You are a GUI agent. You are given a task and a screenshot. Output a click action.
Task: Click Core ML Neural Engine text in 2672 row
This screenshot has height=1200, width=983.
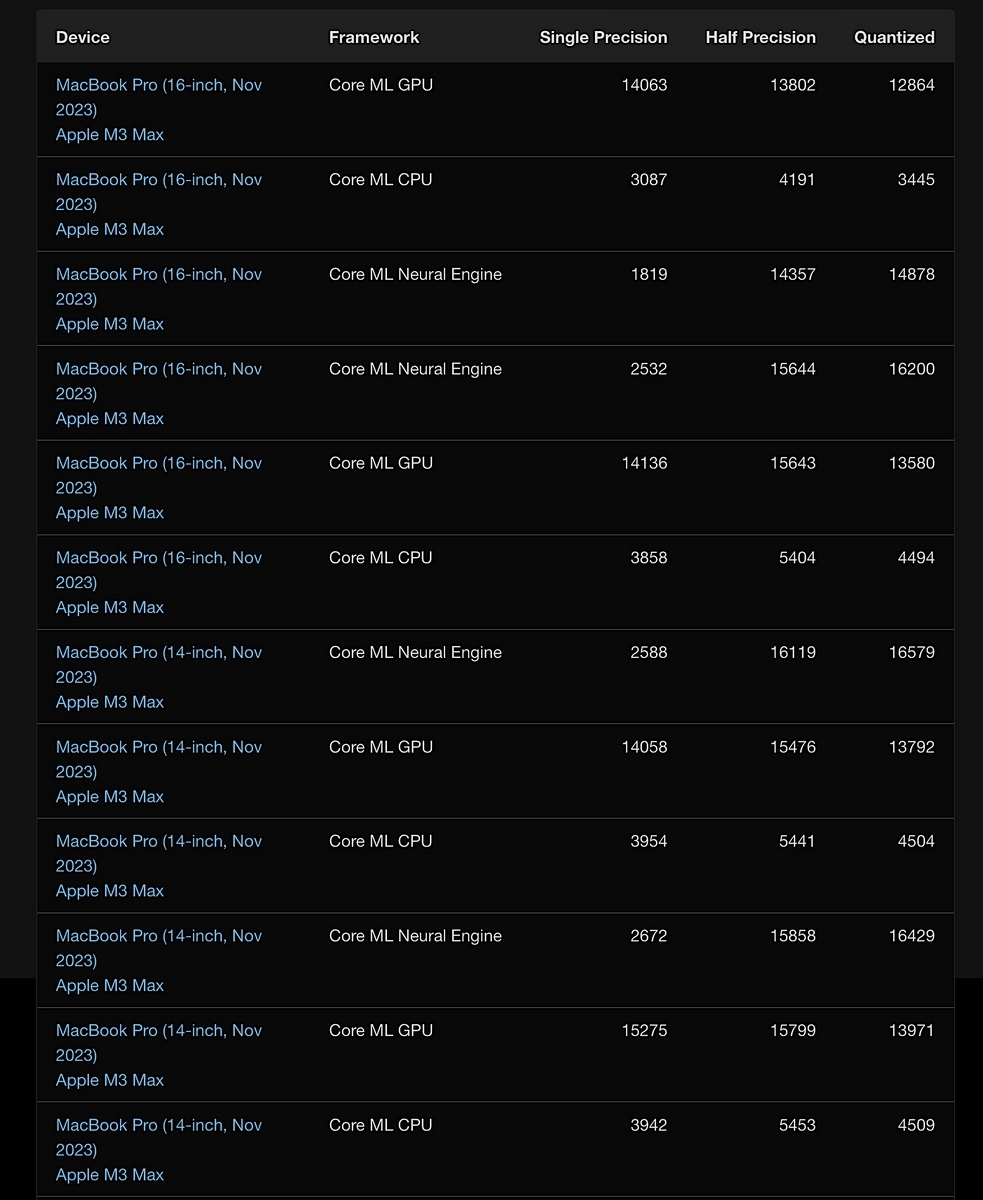tap(415, 936)
